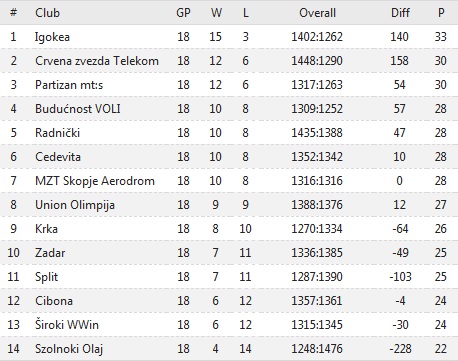Select the Partizan mt:s team name

tap(69, 85)
